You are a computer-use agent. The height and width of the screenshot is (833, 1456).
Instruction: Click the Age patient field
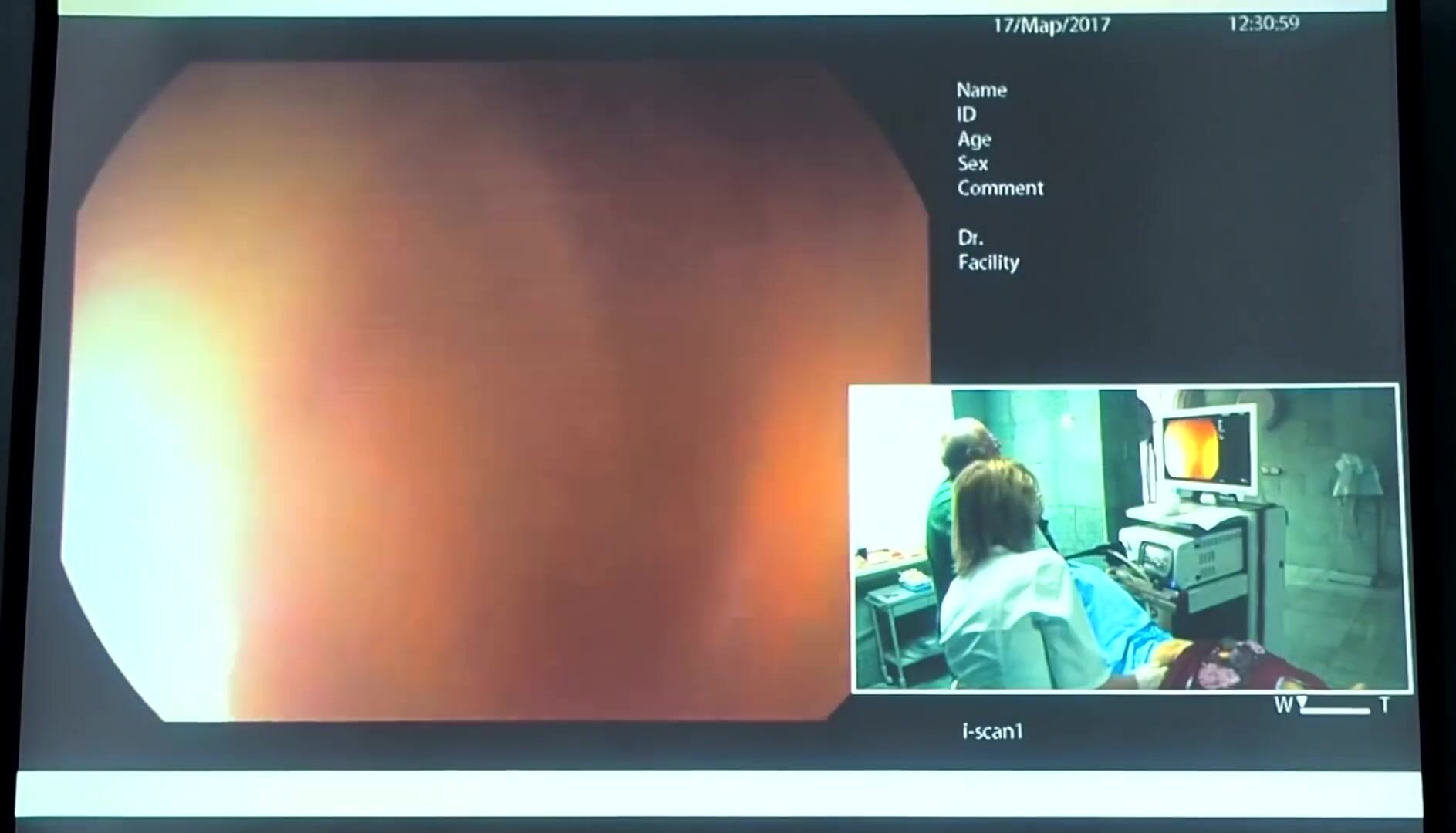pyautogui.click(x=974, y=140)
